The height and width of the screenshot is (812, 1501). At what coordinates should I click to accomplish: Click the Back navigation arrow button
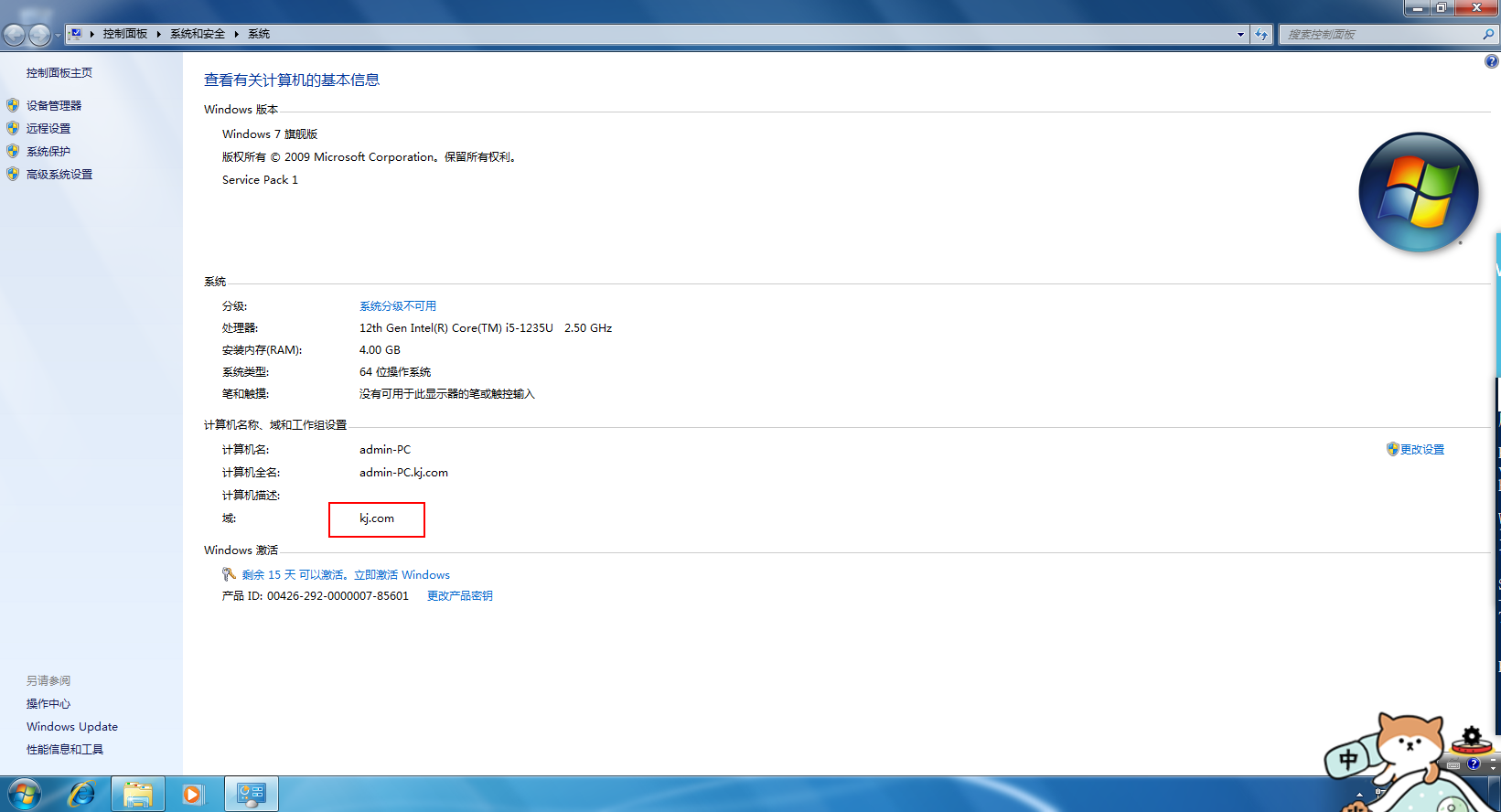pyautogui.click(x=14, y=35)
